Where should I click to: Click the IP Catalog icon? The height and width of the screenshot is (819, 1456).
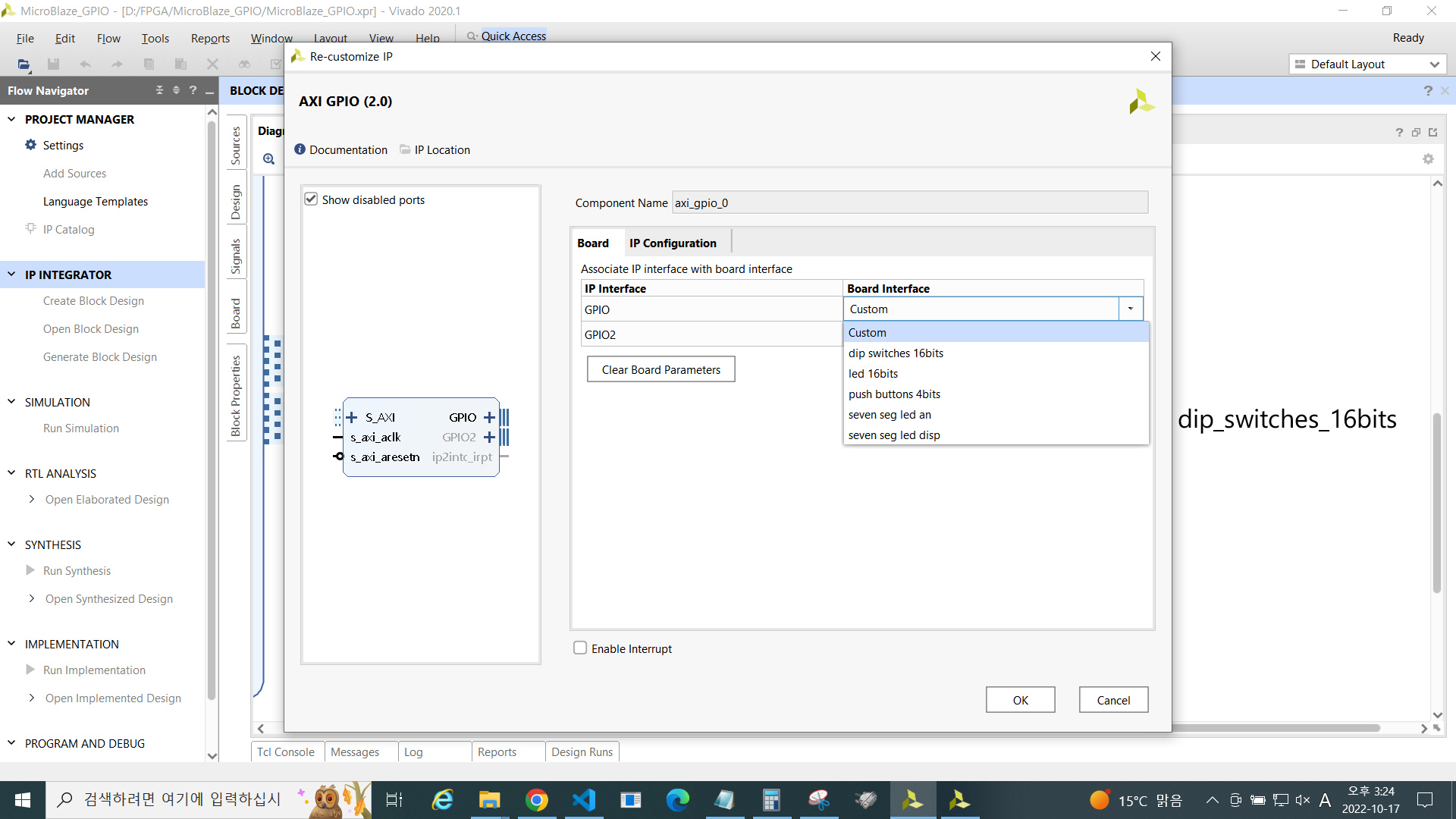pos(30,228)
